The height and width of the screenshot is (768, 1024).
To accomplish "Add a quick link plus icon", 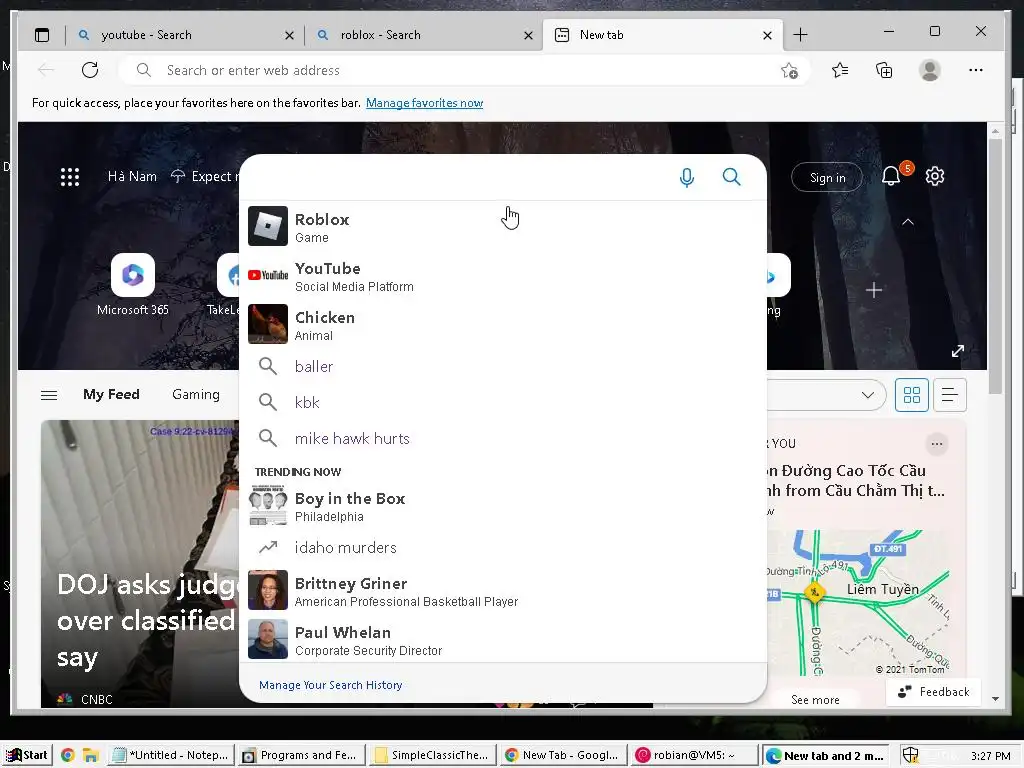I will click(x=874, y=290).
